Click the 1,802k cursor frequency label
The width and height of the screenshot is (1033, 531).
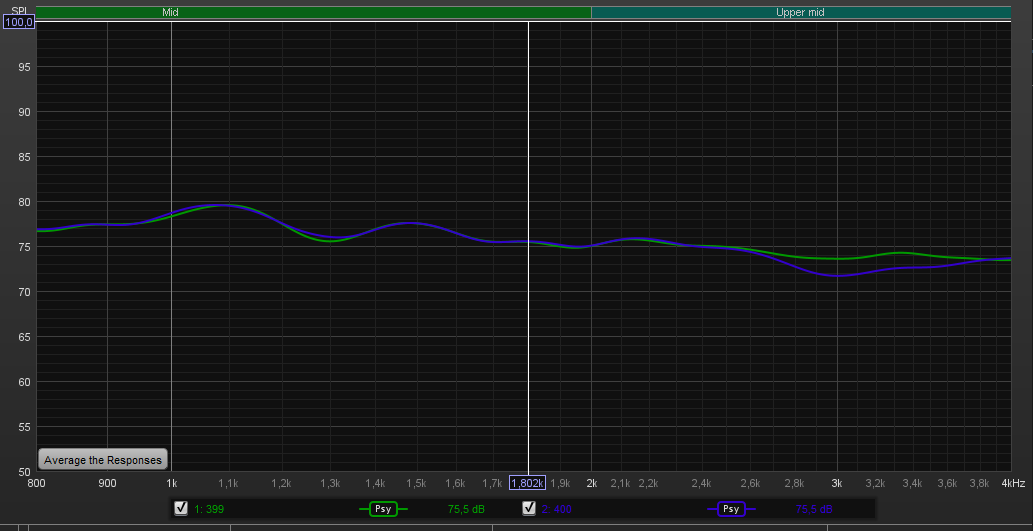coord(527,484)
